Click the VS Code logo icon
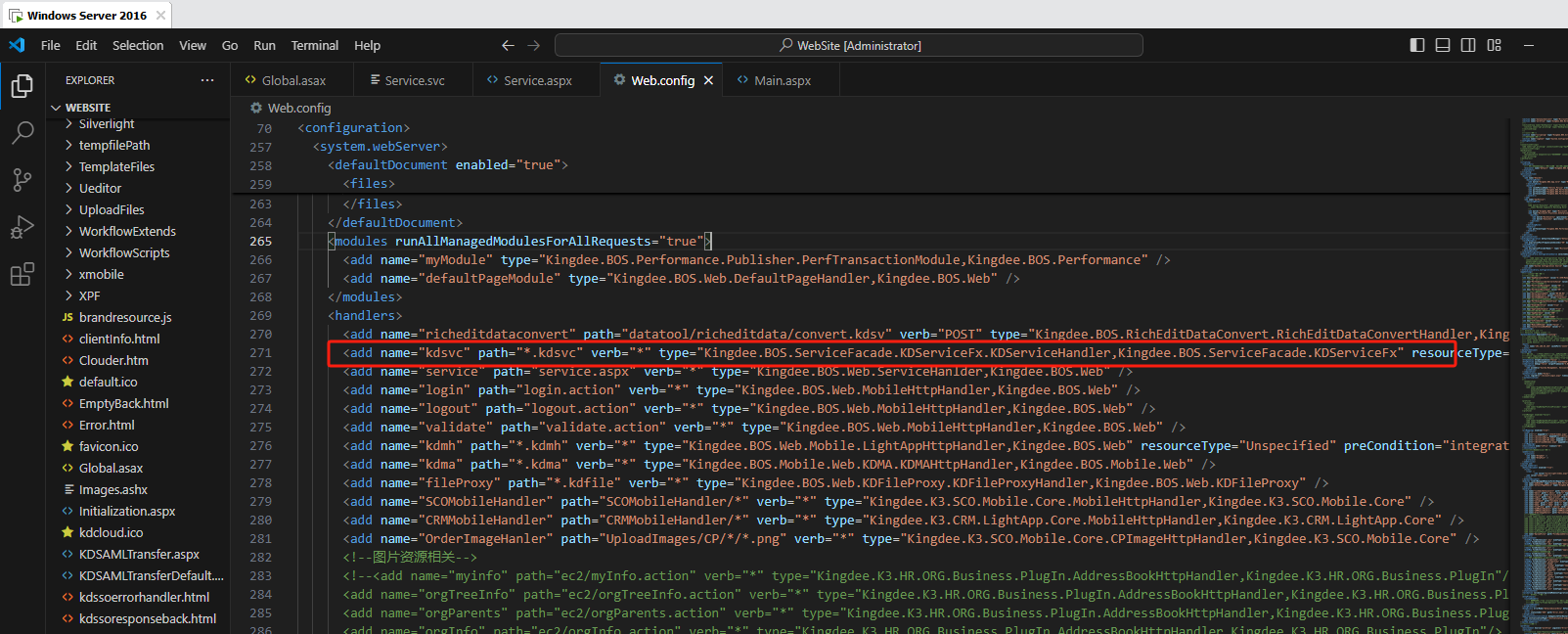This screenshot has height=634, width=1568. pyautogui.click(x=17, y=45)
